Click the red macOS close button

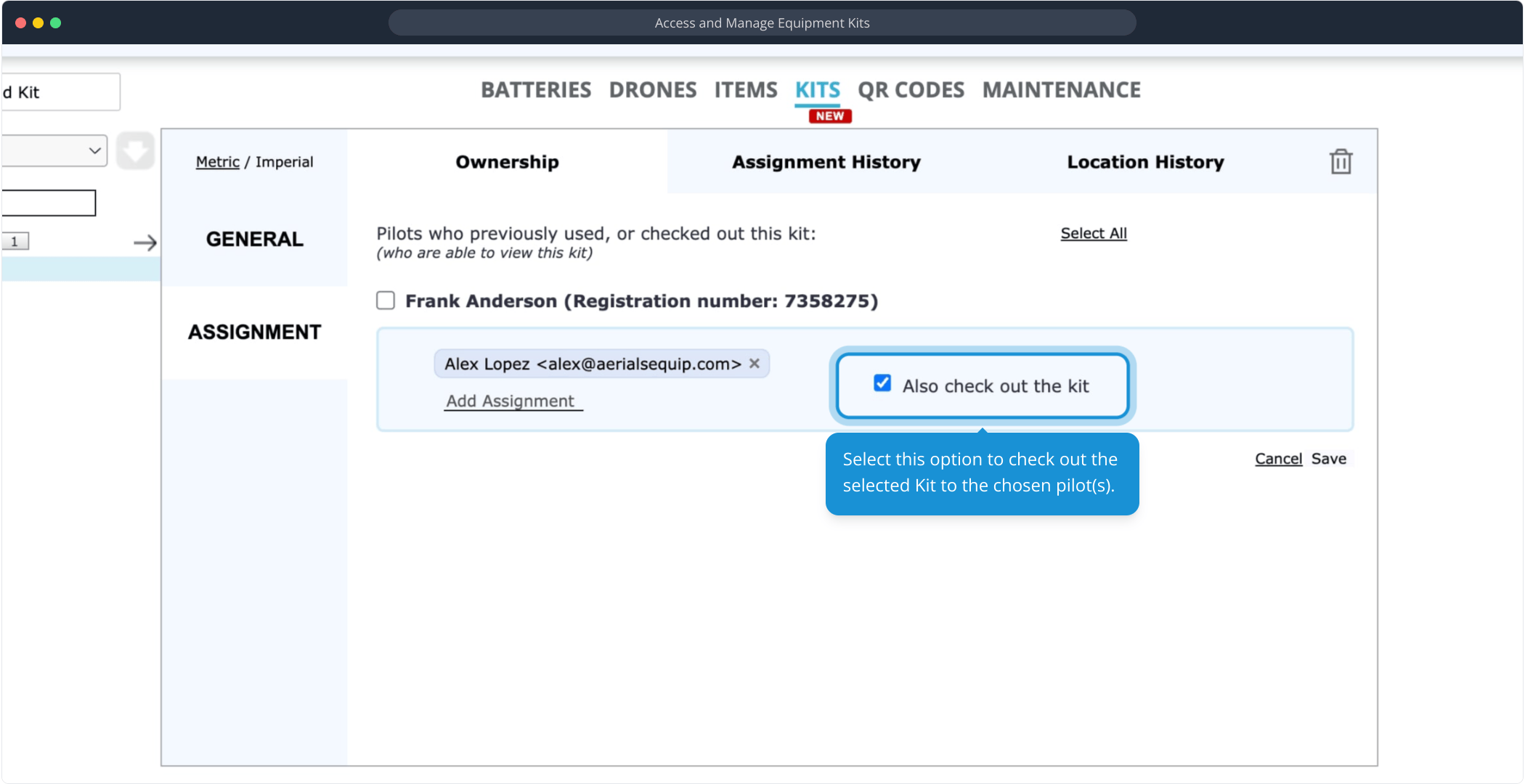21,23
